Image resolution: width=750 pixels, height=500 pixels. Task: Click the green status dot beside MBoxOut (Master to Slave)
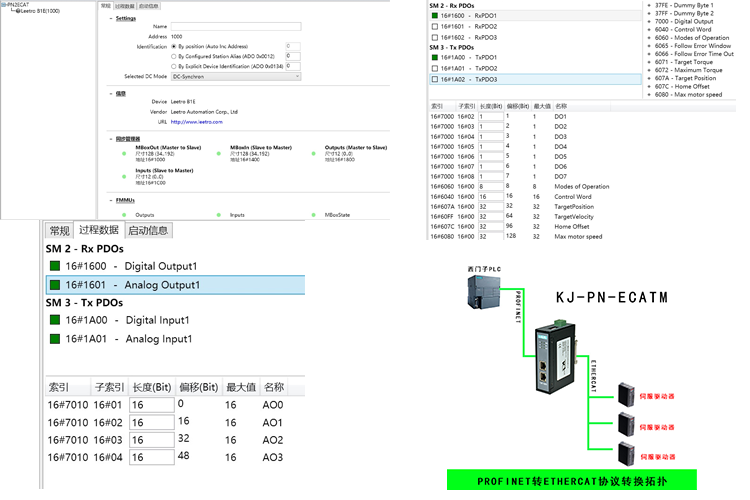click(124, 154)
